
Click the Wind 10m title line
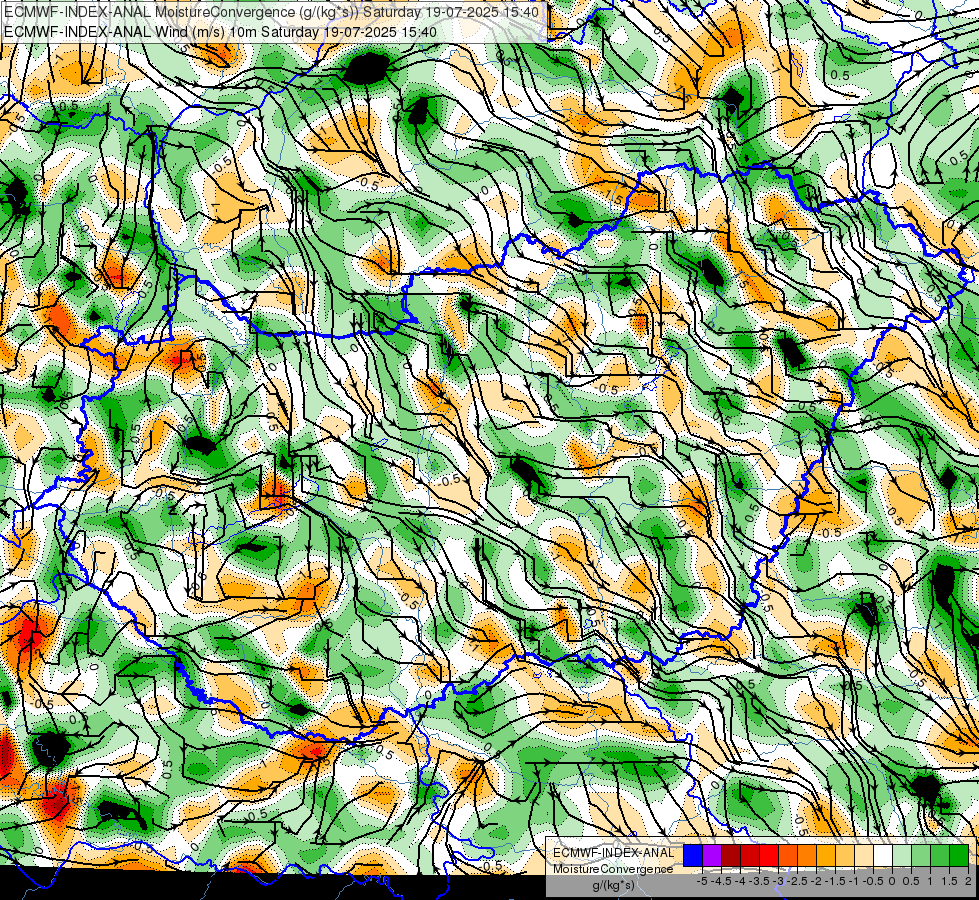coord(220,31)
